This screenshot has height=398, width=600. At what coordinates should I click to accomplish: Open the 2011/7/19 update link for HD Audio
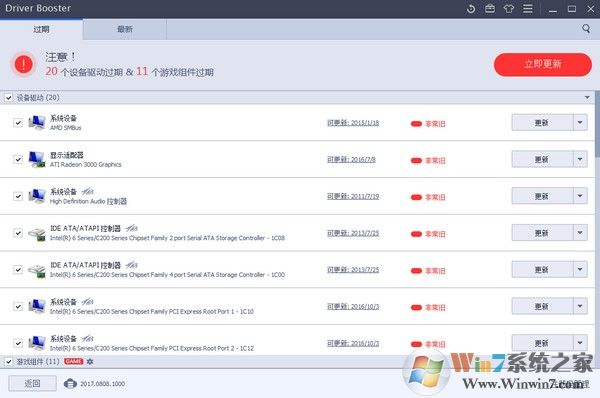click(353, 196)
